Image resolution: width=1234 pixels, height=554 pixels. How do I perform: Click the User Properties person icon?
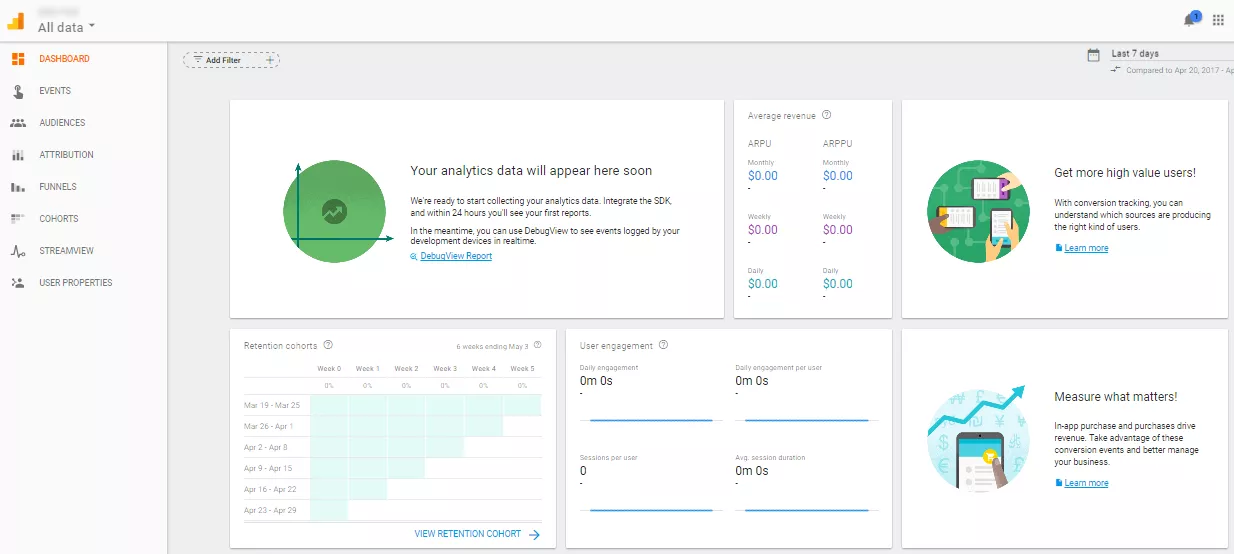pos(18,283)
